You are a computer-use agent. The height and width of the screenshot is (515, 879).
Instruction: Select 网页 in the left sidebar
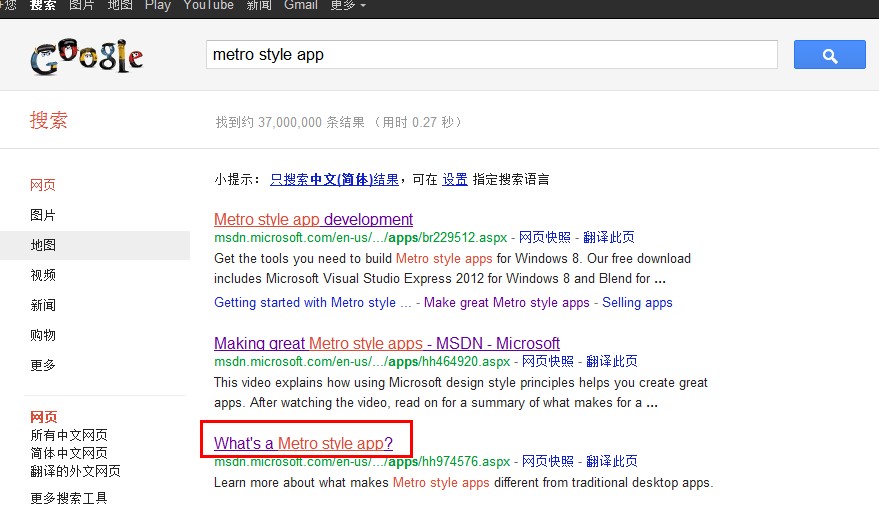coord(43,185)
